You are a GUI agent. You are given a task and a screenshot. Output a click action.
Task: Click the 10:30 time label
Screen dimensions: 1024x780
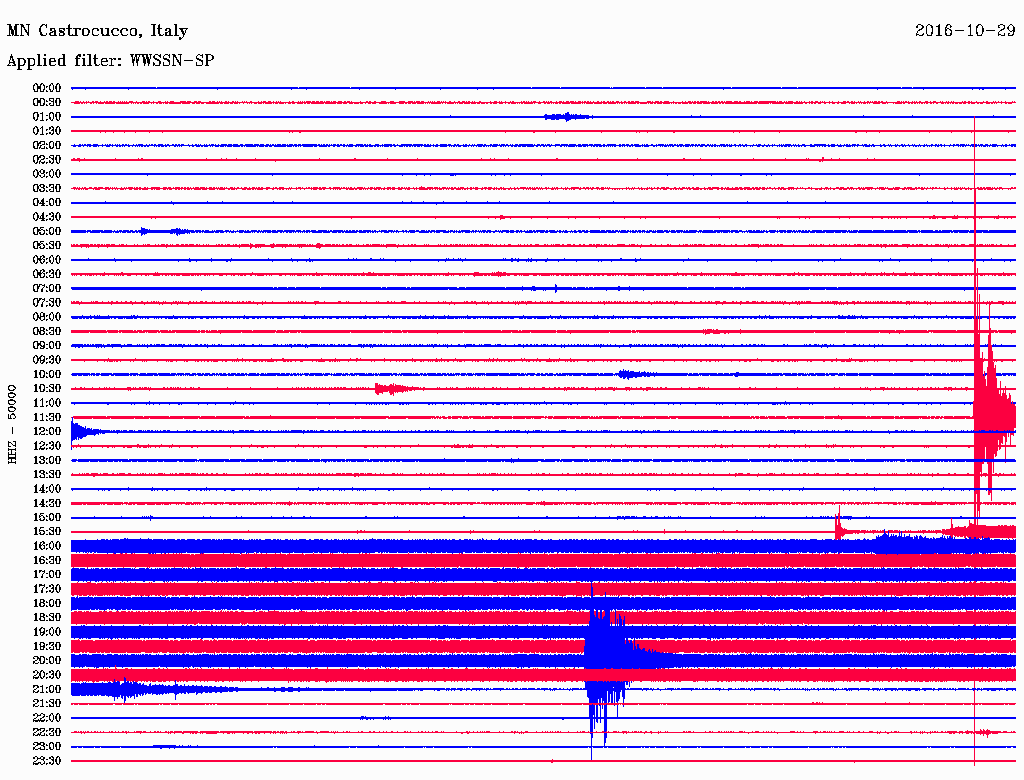[x=47, y=389]
